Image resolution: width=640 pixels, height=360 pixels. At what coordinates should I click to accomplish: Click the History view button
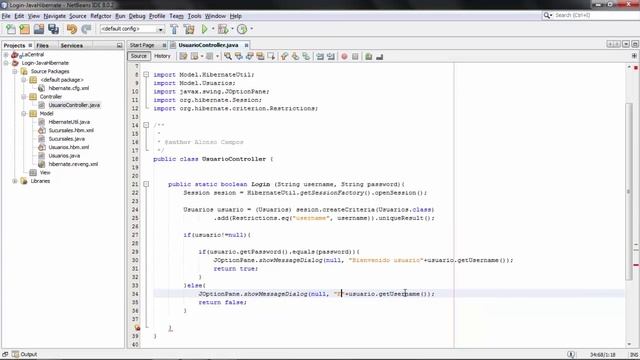point(162,56)
